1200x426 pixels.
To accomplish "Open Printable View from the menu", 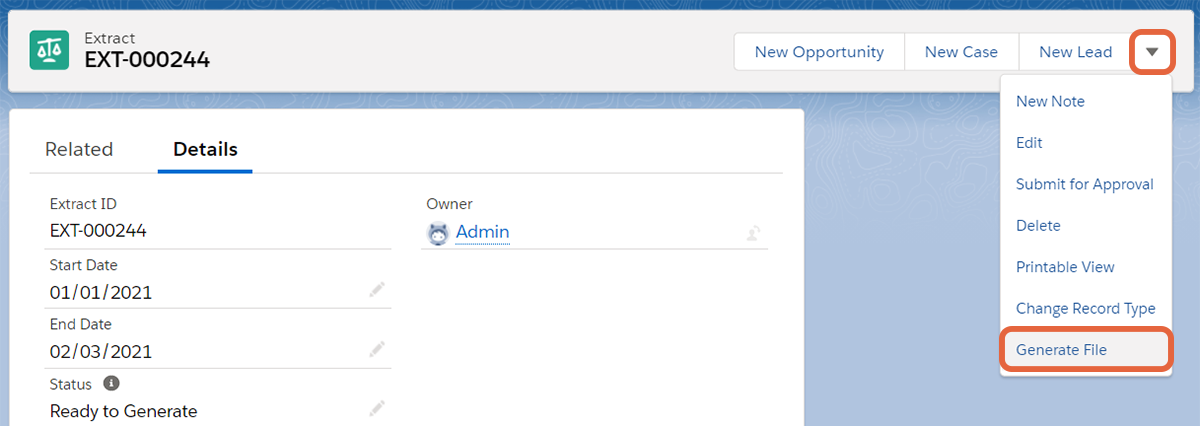I will coord(1065,267).
